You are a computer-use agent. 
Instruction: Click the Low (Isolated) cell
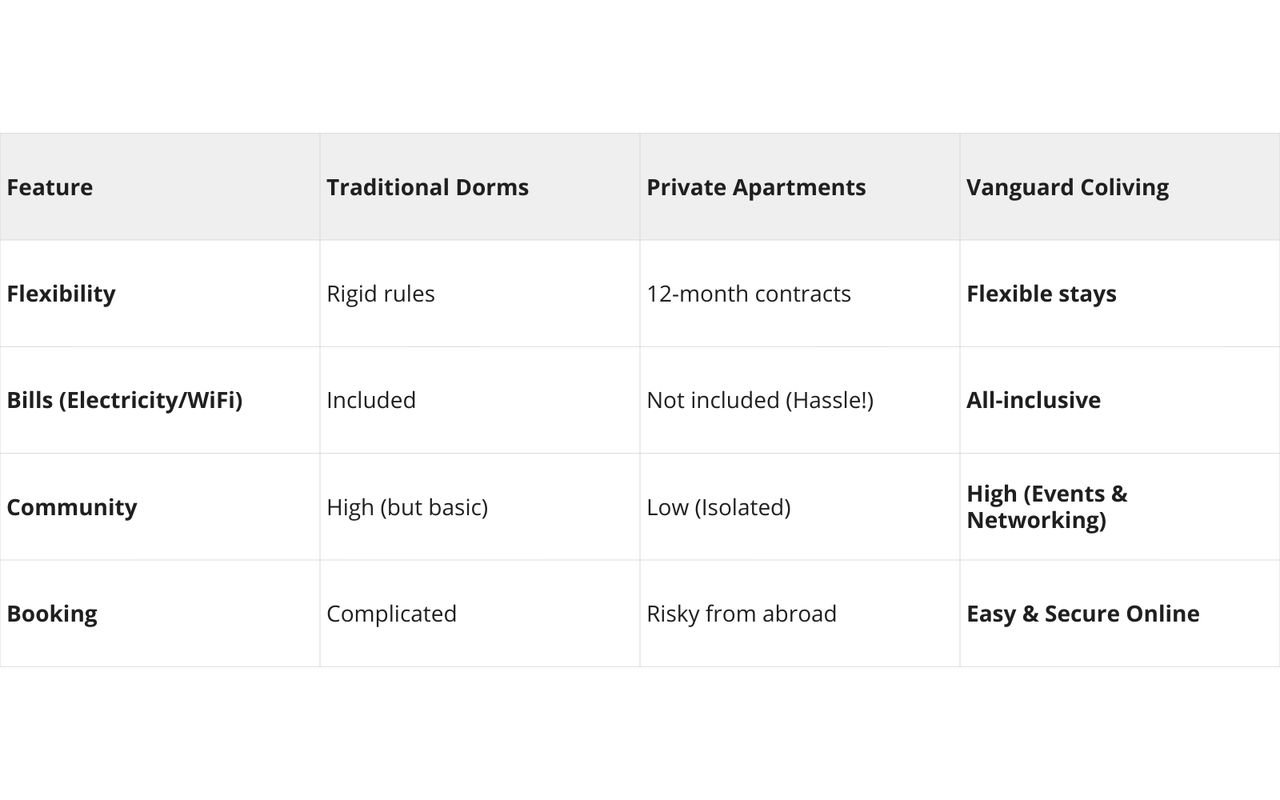718,507
